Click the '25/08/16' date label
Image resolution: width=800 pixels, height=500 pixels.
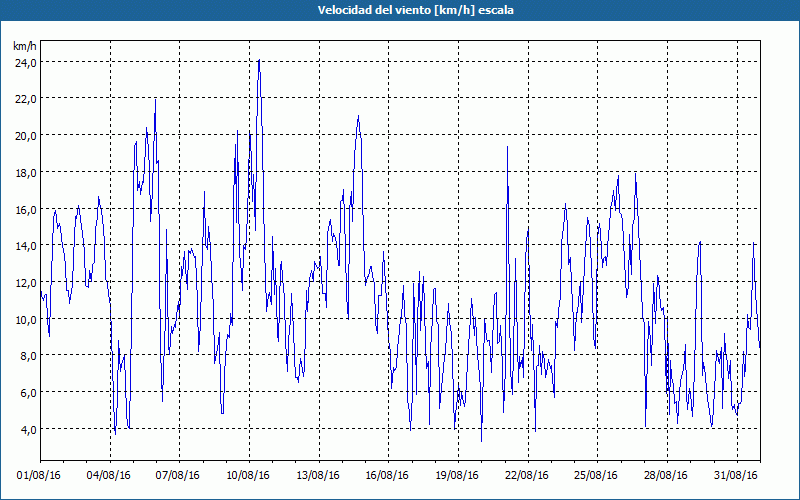pos(596,476)
